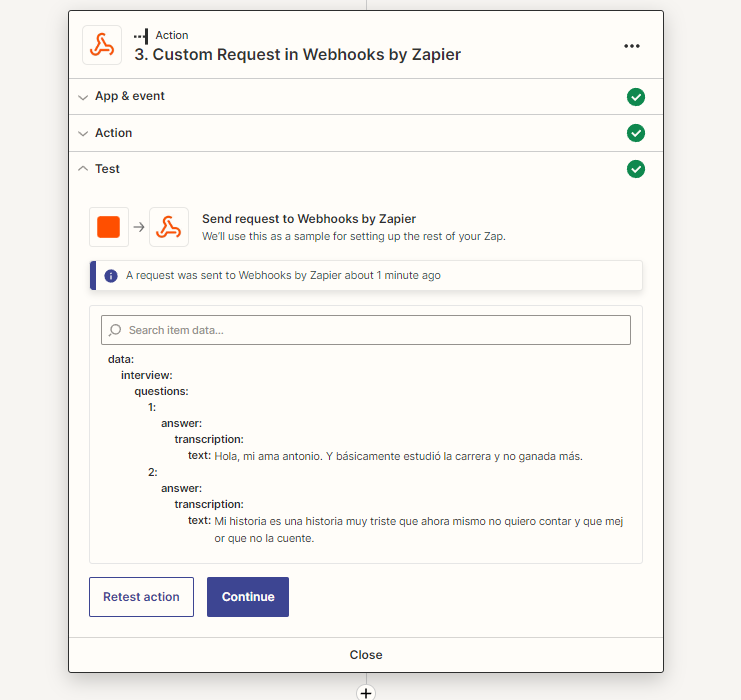Screen dimensions: 741x700
Task: Click the green check beside Action section
Action: pos(636,133)
